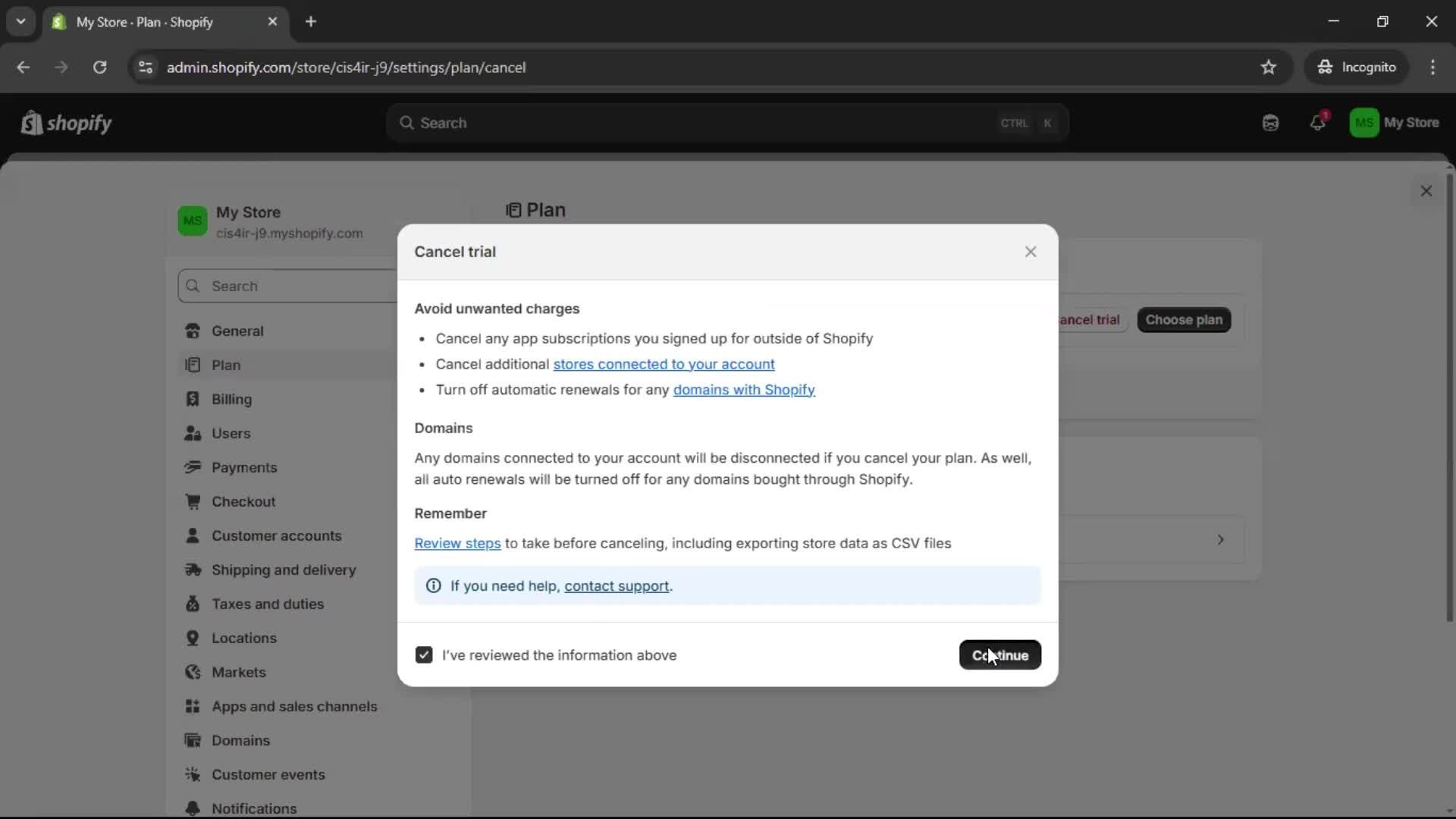Switch to the My Store browser tab
Screen dimensions: 1456x819
[x=144, y=22]
